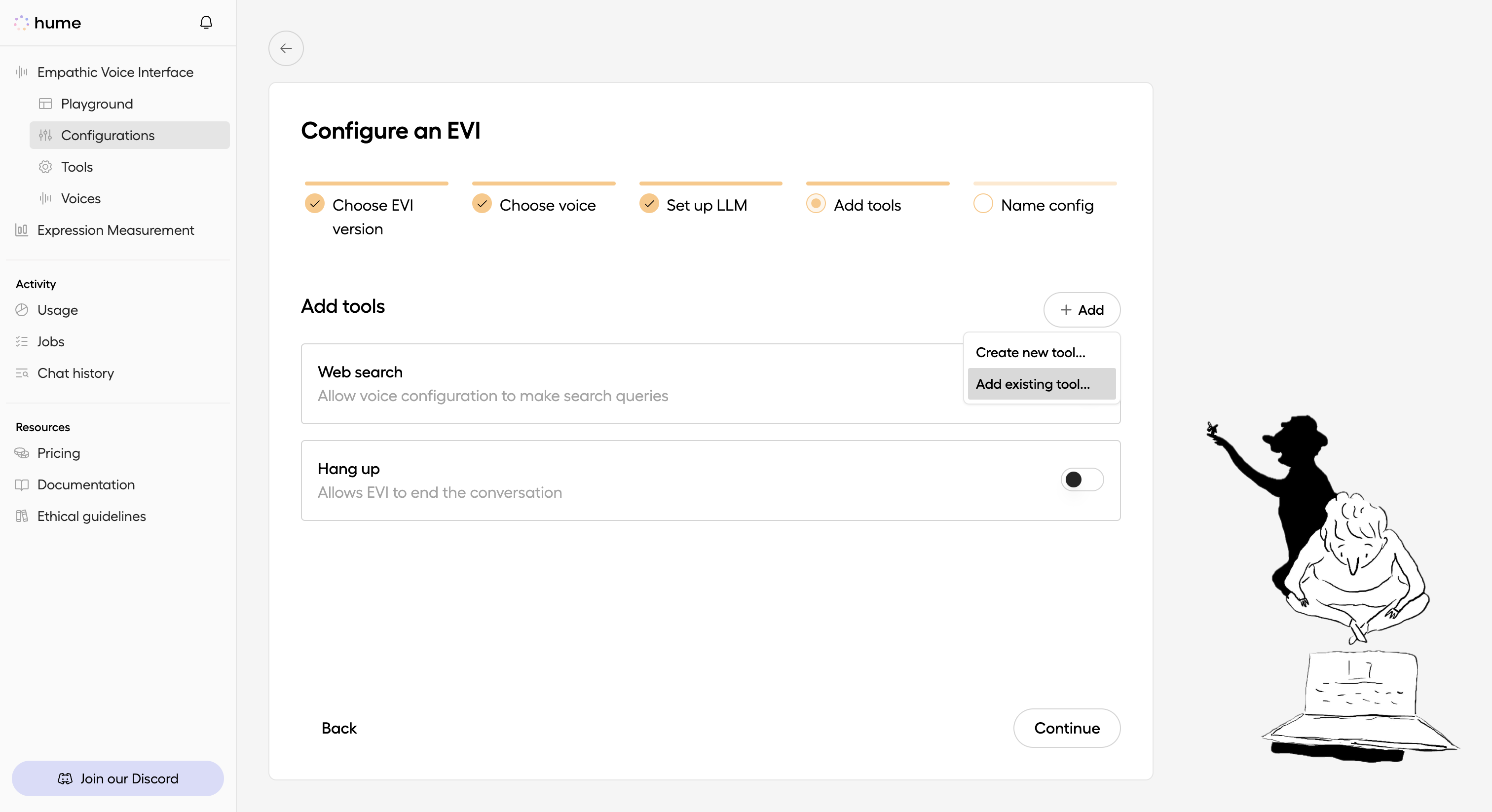Screen dimensions: 1492x812
Task: Open the Add tools dropdown
Action: coord(1082,310)
